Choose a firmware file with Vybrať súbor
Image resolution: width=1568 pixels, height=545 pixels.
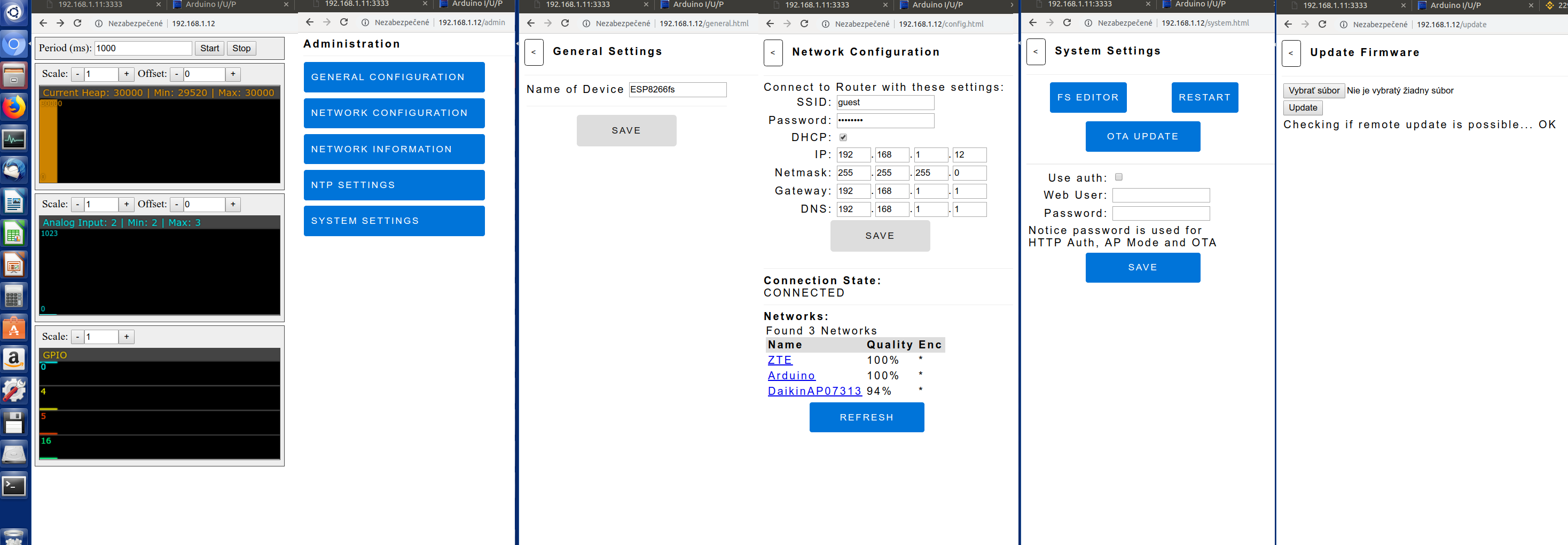click(x=1314, y=91)
